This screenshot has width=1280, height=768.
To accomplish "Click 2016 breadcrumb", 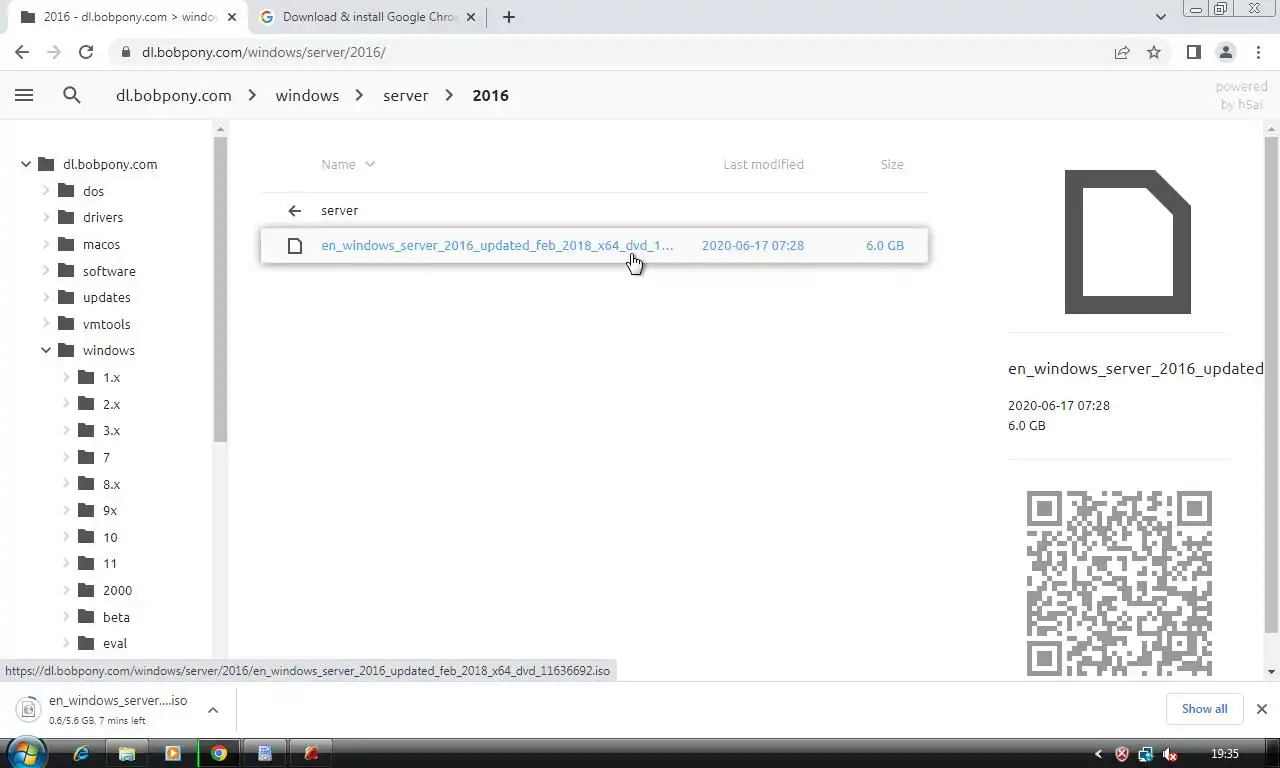I will click(490, 95).
